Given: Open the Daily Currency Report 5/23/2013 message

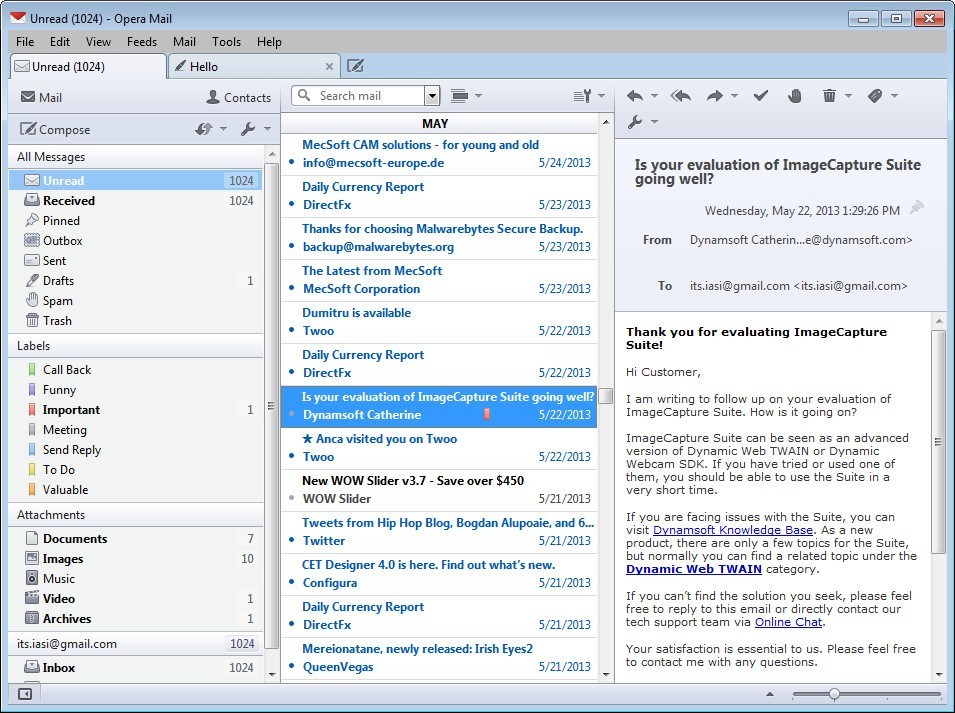Looking at the screenshot, I should click(439, 196).
